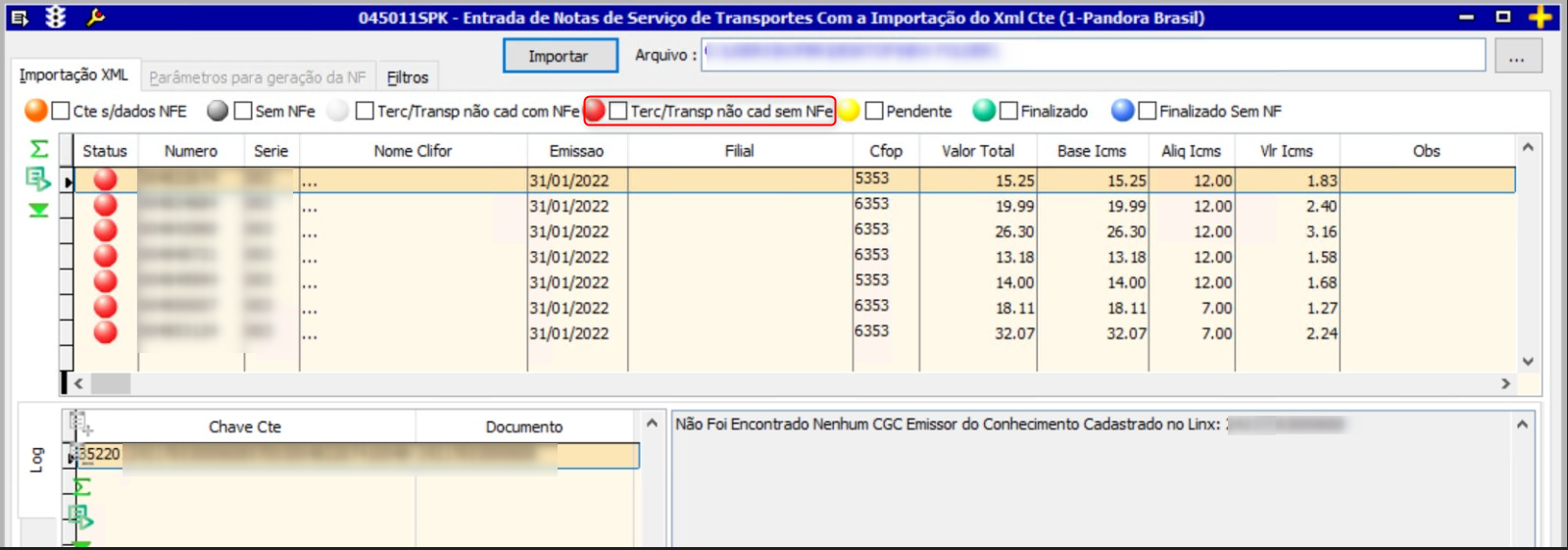The width and height of the screenshot is (1568, 550).
Task: Check the 'Cte s/dados NFE' checkbox
Action: point(61,111)
